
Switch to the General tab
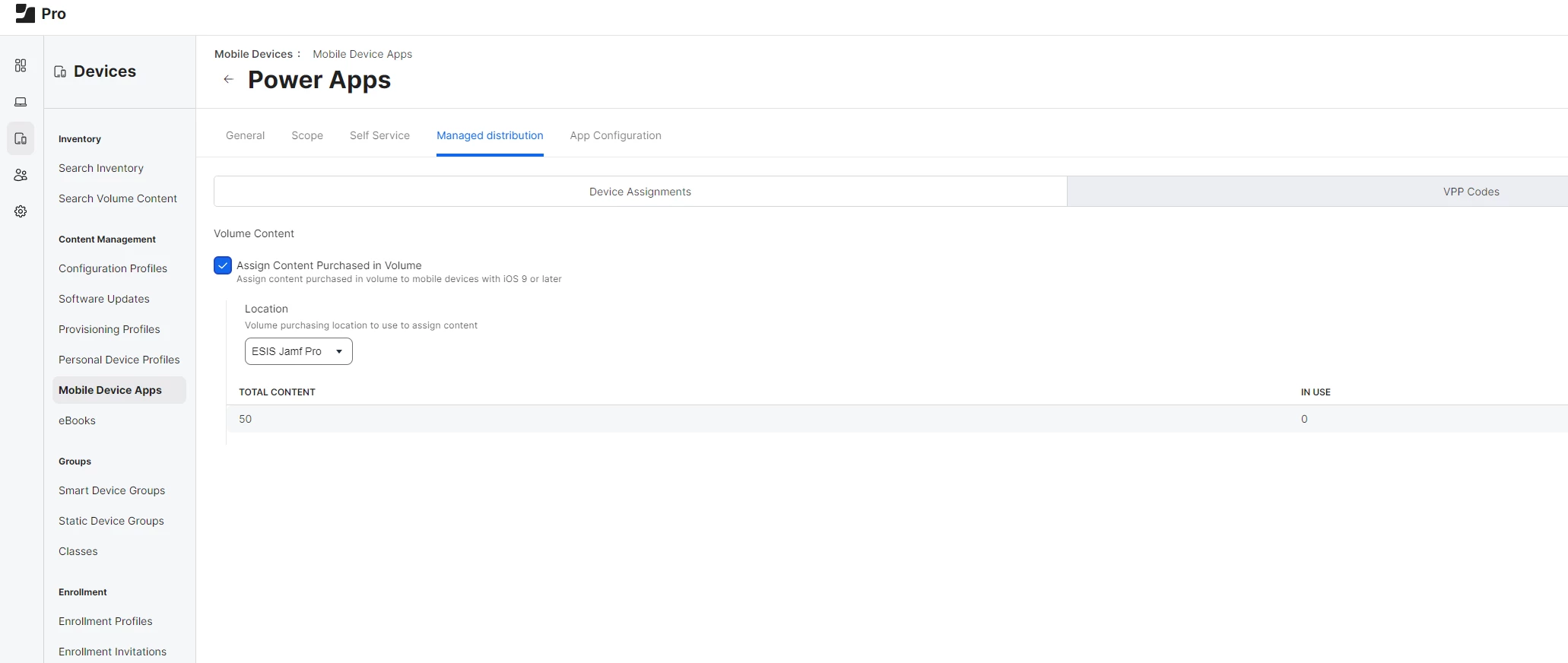click(245, 135)
